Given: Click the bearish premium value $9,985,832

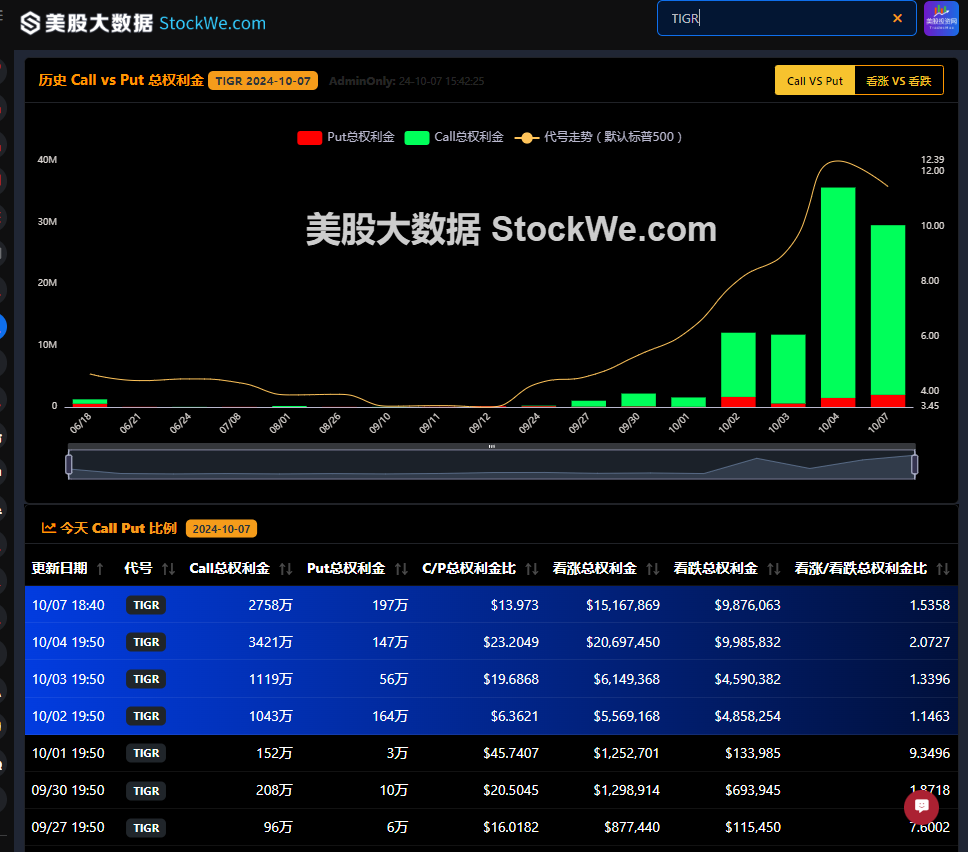Looking at the screenshot, I should [748, 642].
